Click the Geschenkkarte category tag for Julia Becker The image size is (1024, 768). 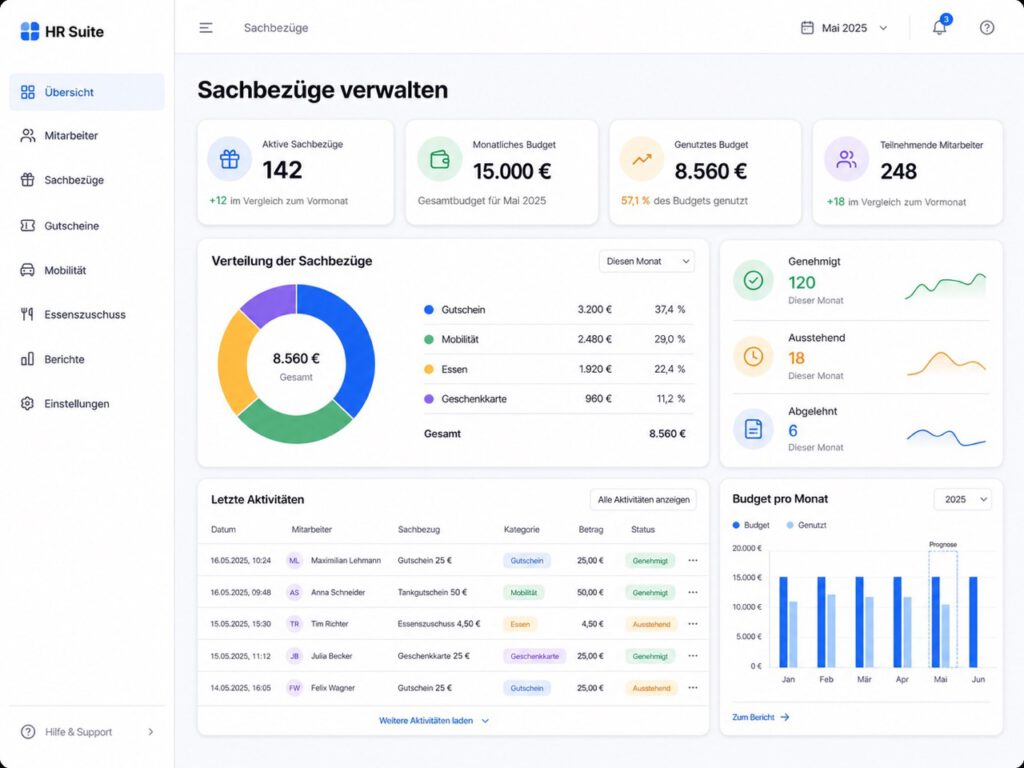(x=534, y=656)
